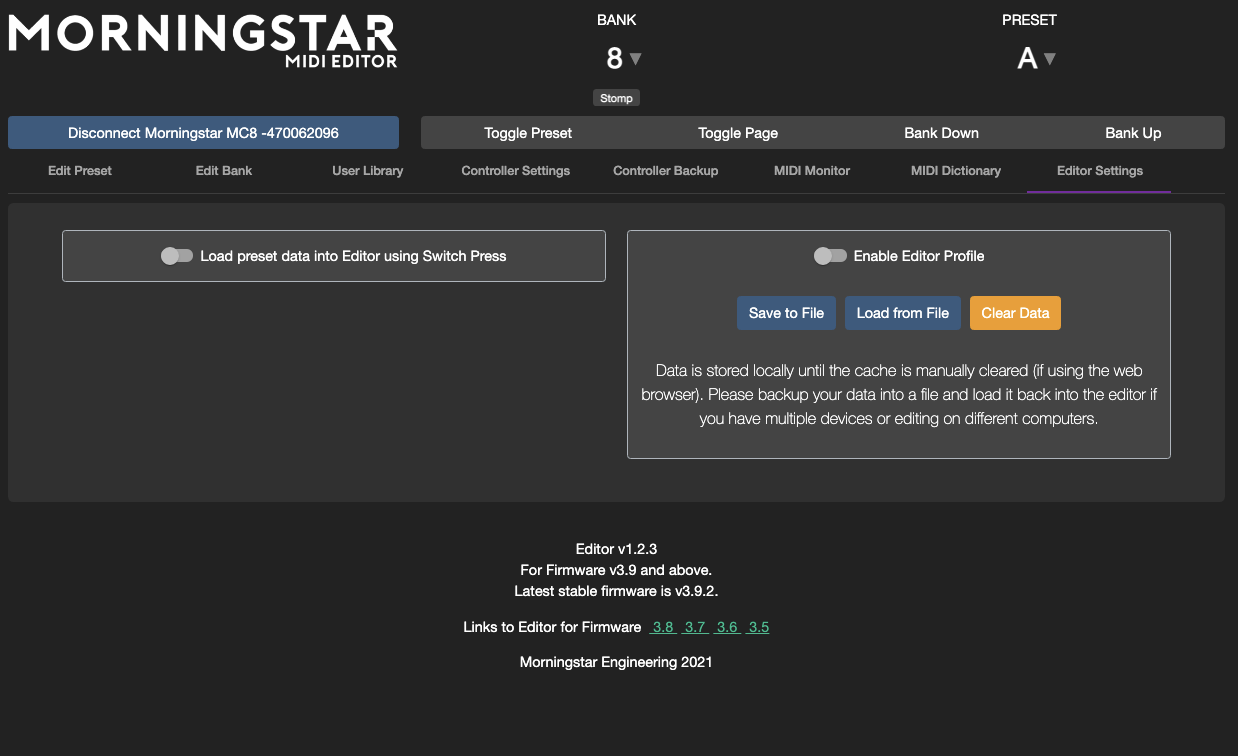Show the MIDI Monitor tab
Viewport: 1238px width, 756px height.
(x=811, y=171)
